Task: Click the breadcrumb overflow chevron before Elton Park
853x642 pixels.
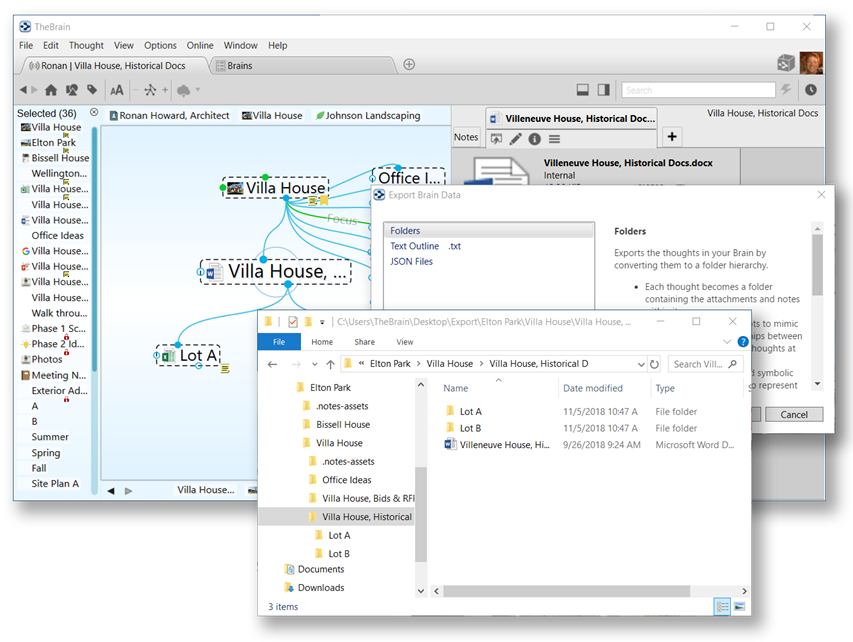Action: pos(361,363)
